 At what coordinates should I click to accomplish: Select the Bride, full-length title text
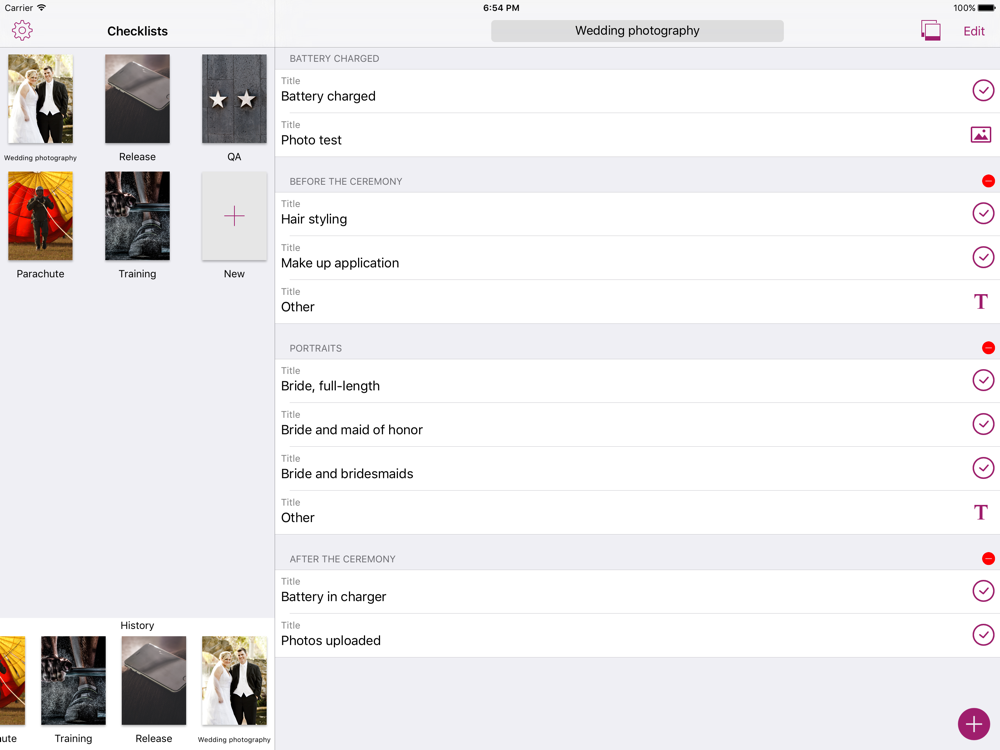pyautogui.click(x=330, y=386)
